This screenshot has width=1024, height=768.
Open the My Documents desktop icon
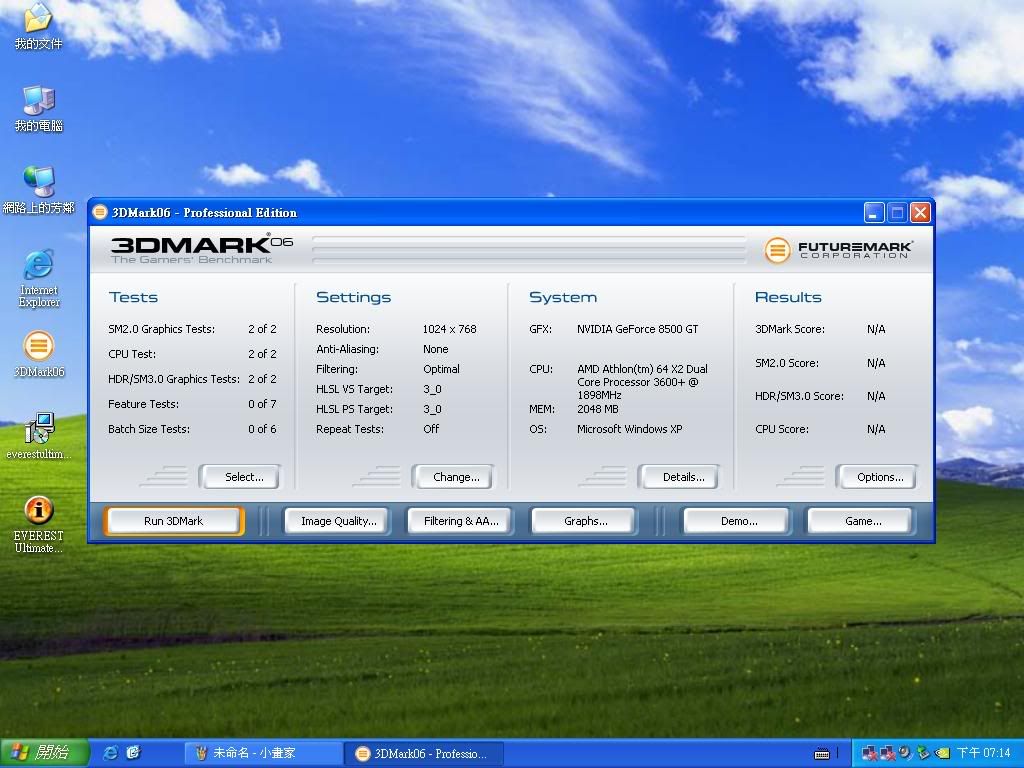point(38,26)
